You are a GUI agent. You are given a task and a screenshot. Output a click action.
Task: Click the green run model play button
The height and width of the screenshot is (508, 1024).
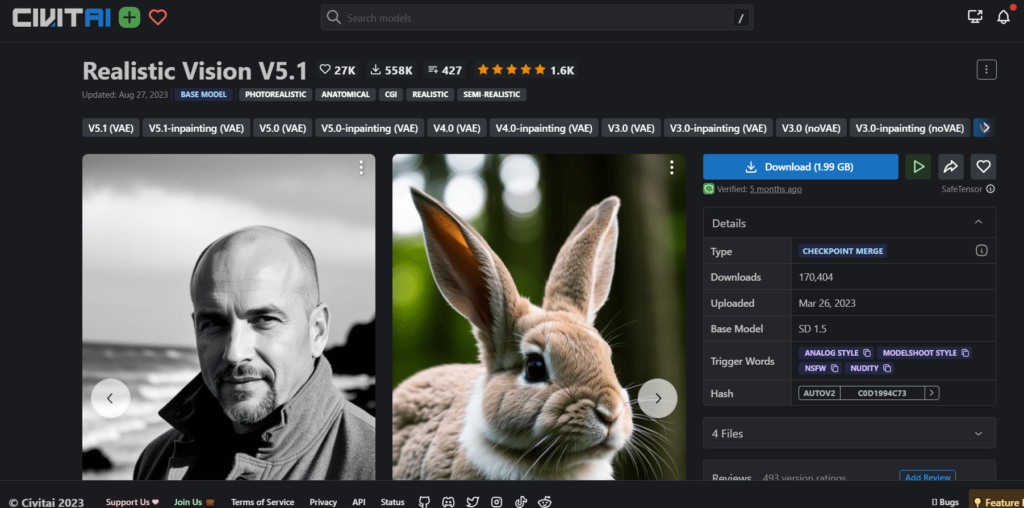point(918,167)
